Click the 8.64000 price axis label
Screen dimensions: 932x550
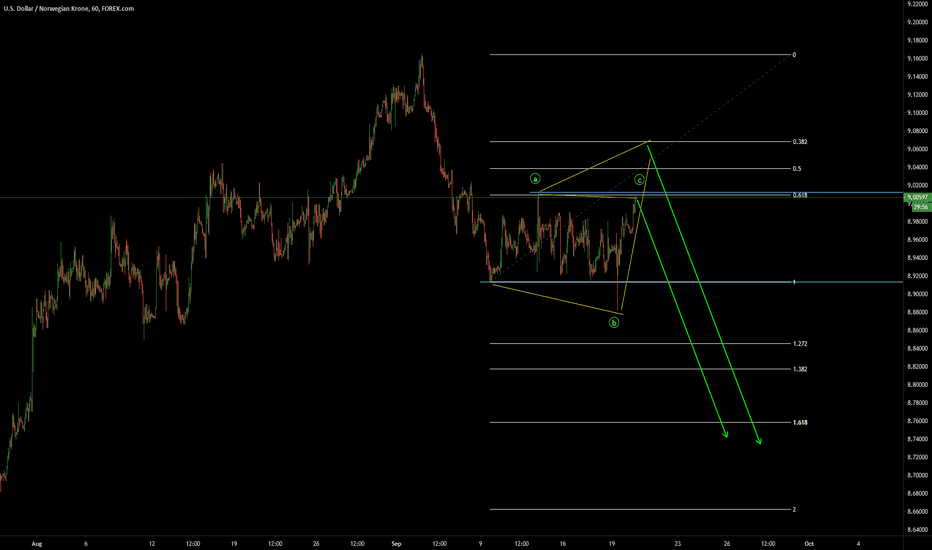tap(917, 530)
